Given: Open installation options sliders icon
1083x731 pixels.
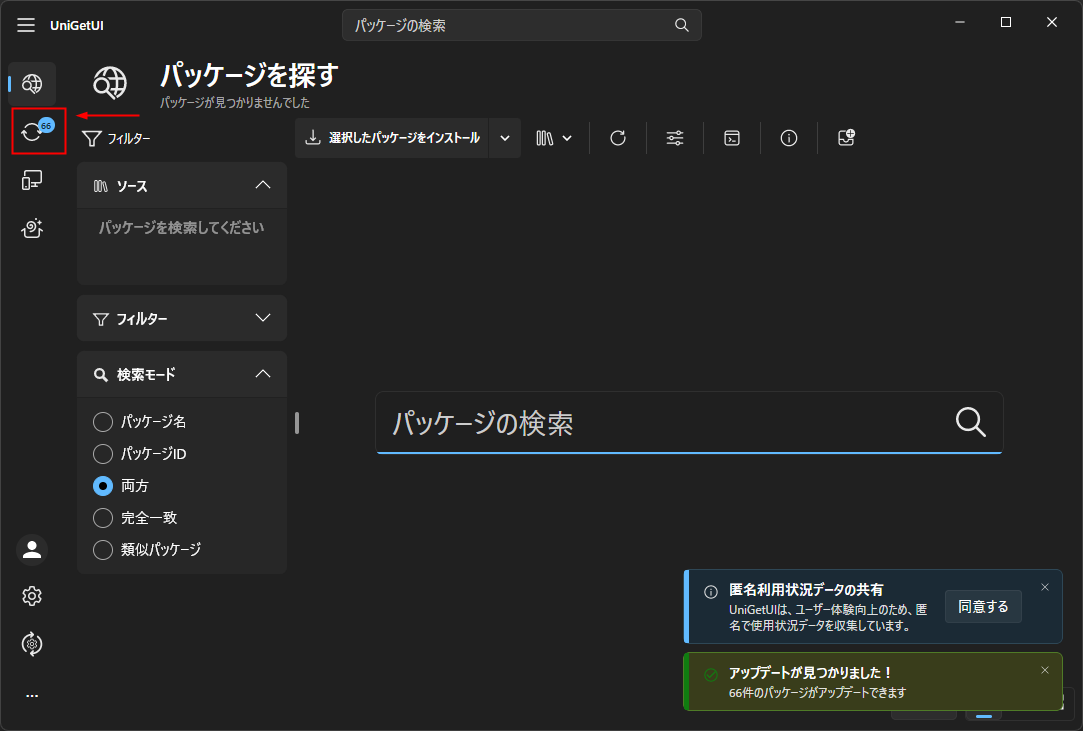Looking at the screenshot, I should pyautogui.click(x=675, y=138).
